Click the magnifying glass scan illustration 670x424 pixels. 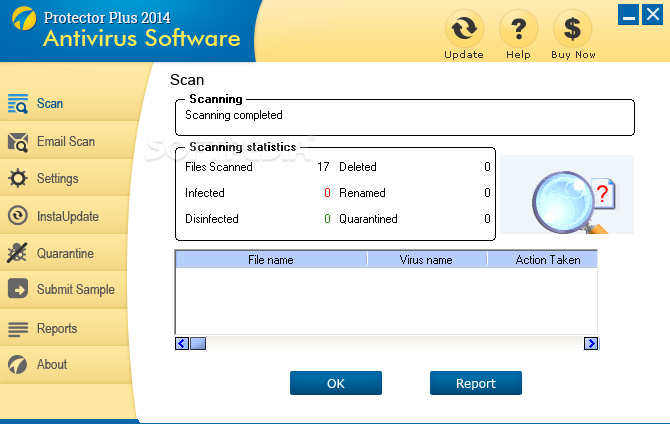[567, 194]
